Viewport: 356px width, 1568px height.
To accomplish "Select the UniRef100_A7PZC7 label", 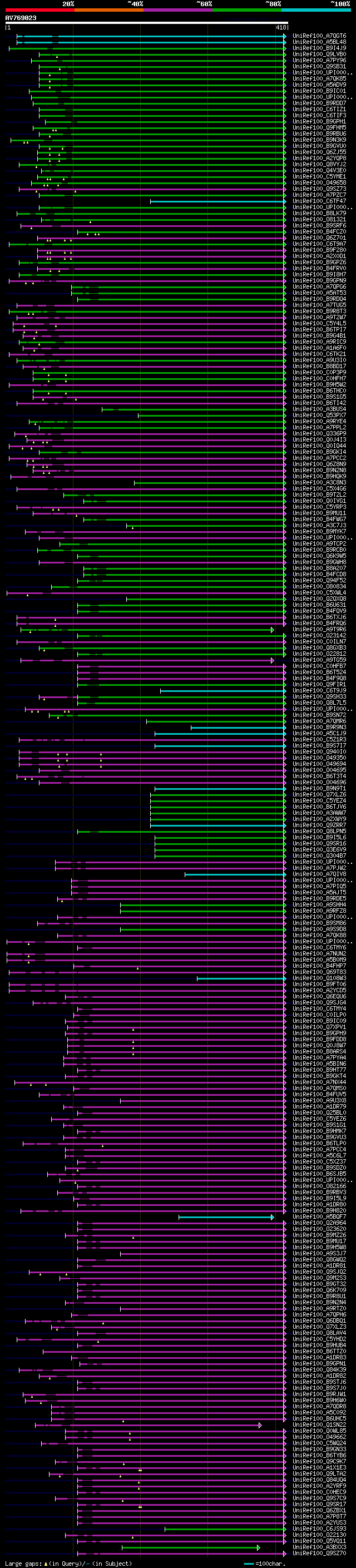I will 319,195.
